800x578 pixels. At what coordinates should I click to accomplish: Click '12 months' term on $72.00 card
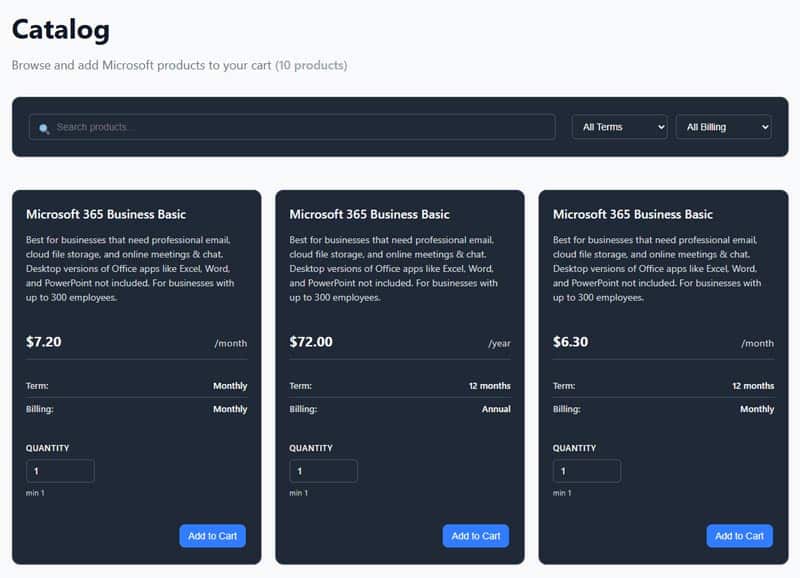click(x=490, y=386)
